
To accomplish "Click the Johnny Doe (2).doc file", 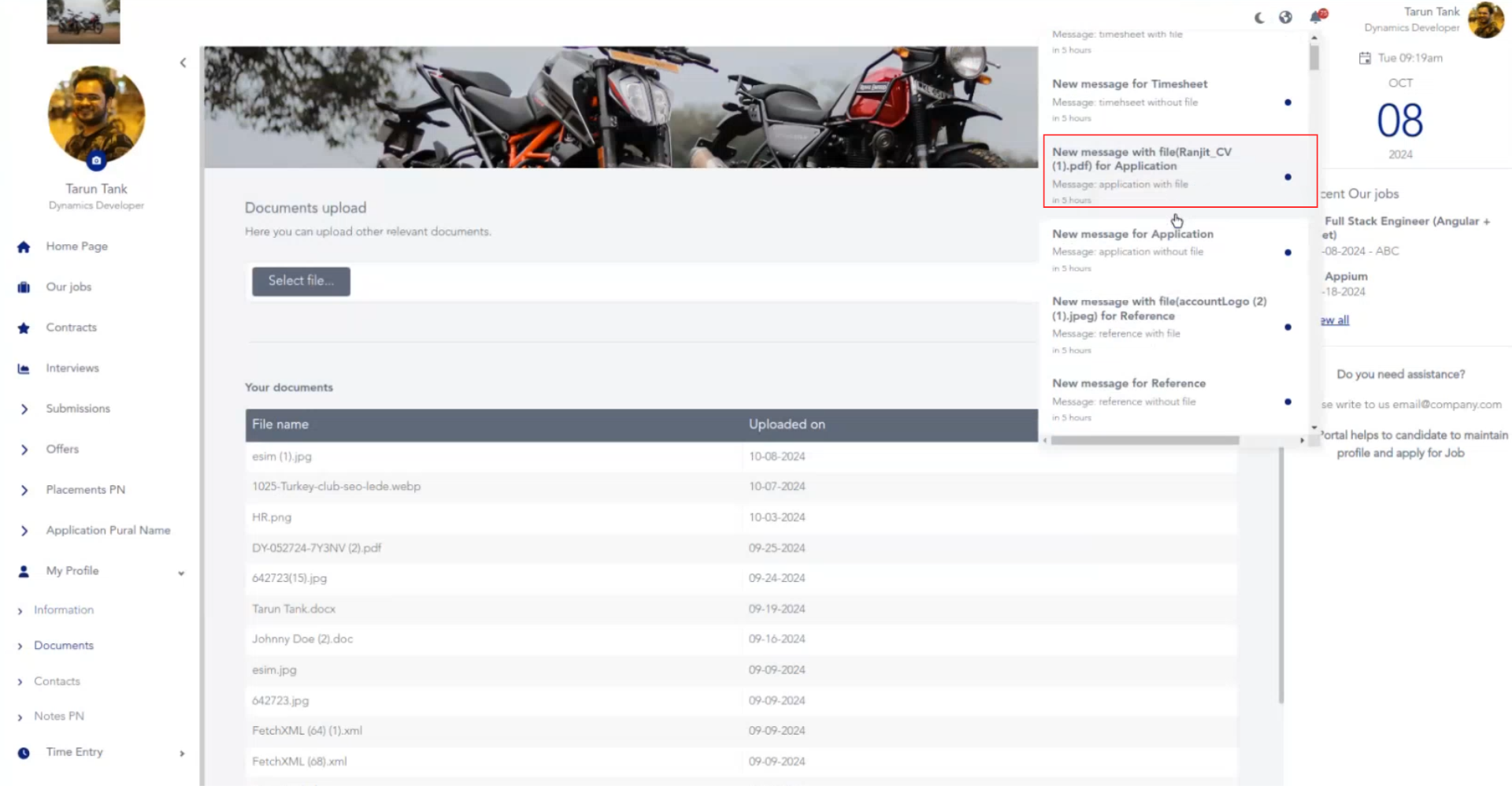I will point(302,639).
